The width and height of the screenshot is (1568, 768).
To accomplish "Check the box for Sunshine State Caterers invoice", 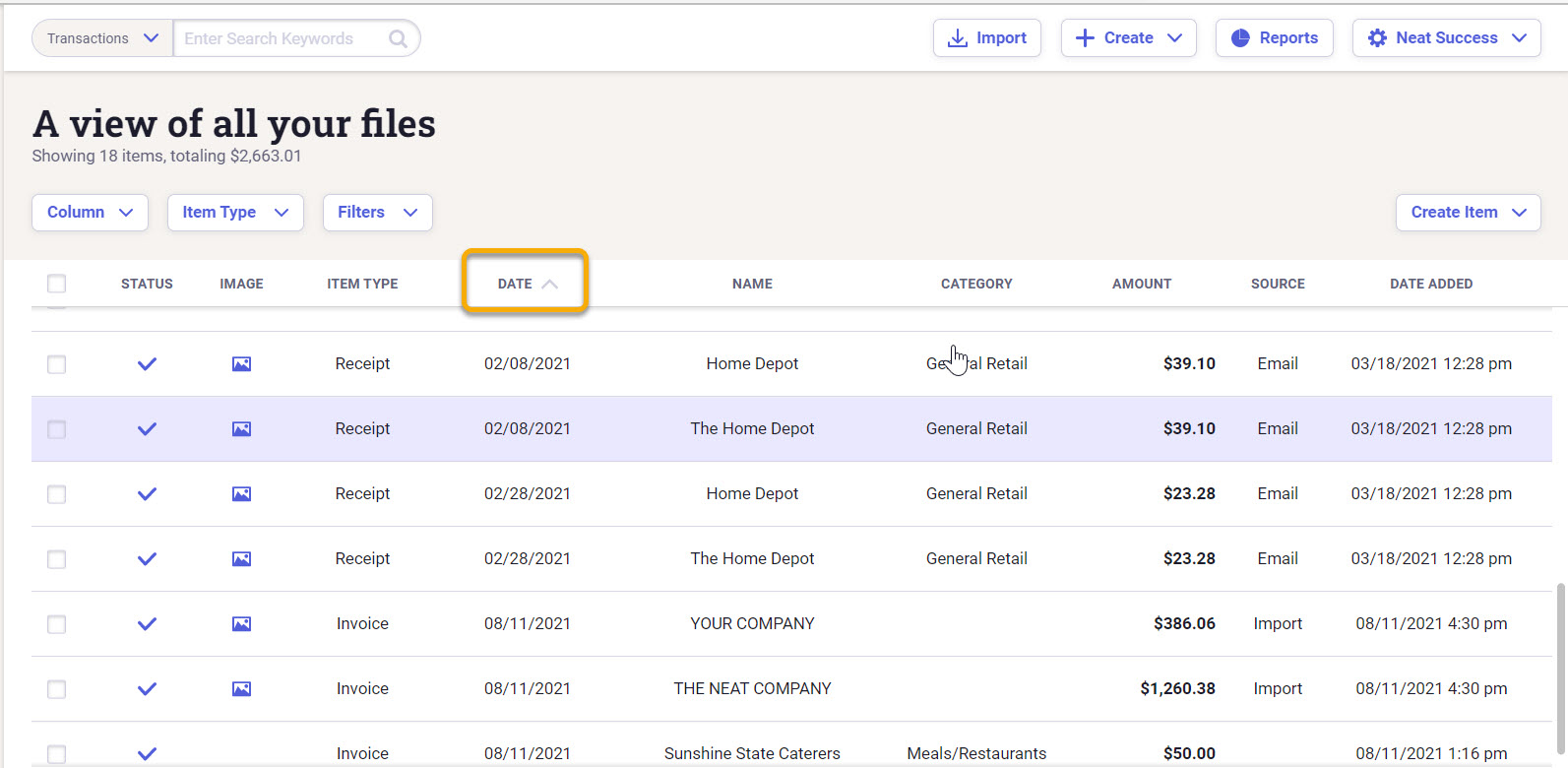I will (57, 754).
